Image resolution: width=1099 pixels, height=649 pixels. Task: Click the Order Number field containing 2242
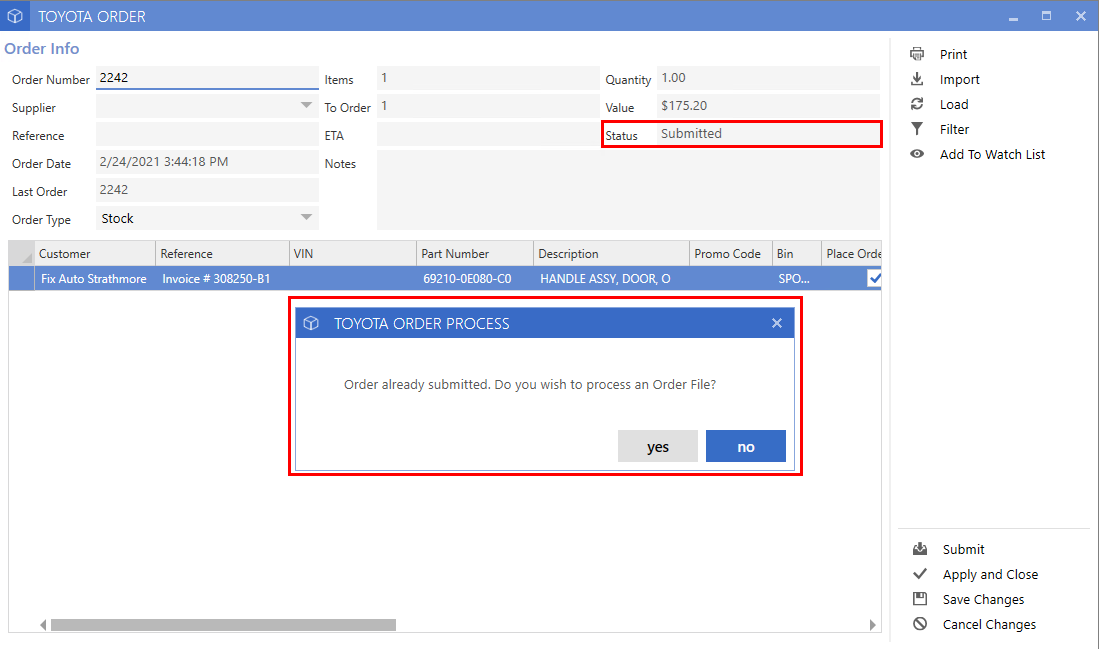tap(207, 78)
